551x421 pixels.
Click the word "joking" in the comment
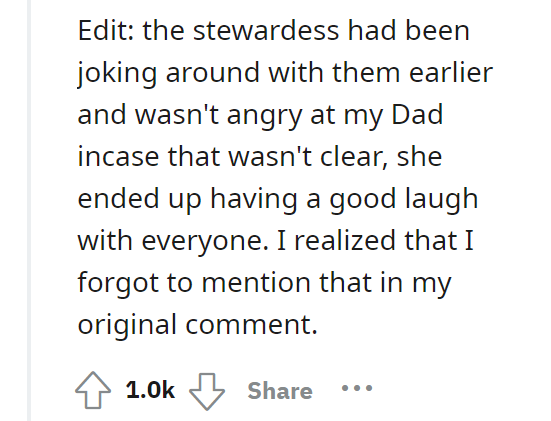[117, 75]
